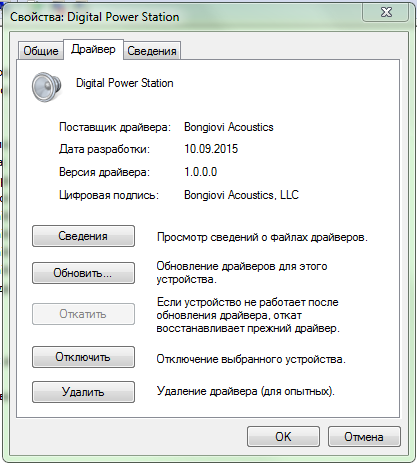Click the driver provider value Bongiovi Acoustics
The width and height of the screenshot is (417, 465).
click(x=229, y=127)
